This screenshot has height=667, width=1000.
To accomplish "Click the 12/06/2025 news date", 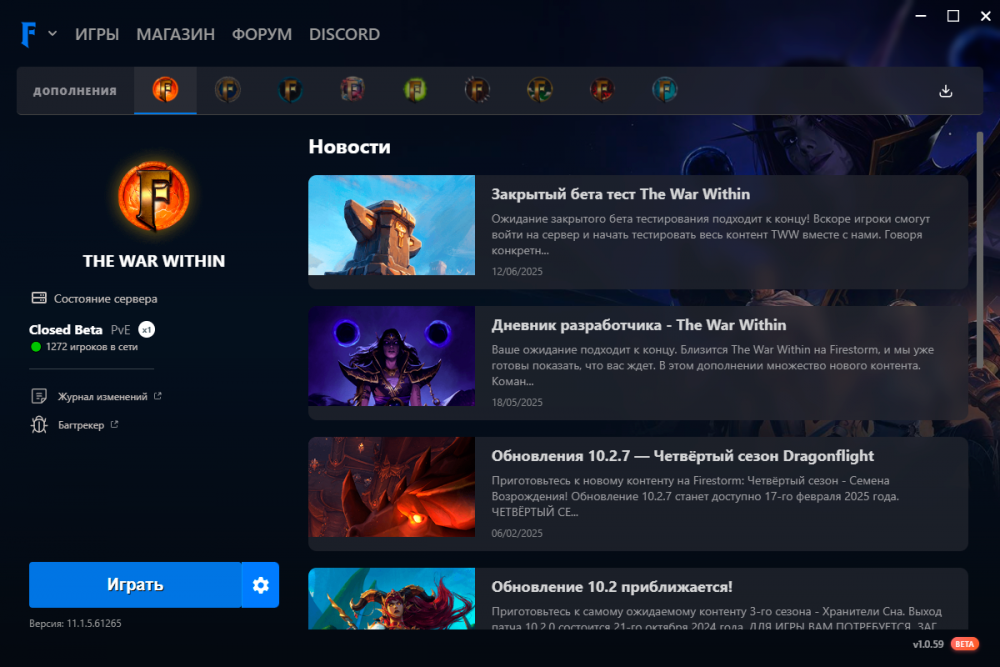I will click(517, 271).
